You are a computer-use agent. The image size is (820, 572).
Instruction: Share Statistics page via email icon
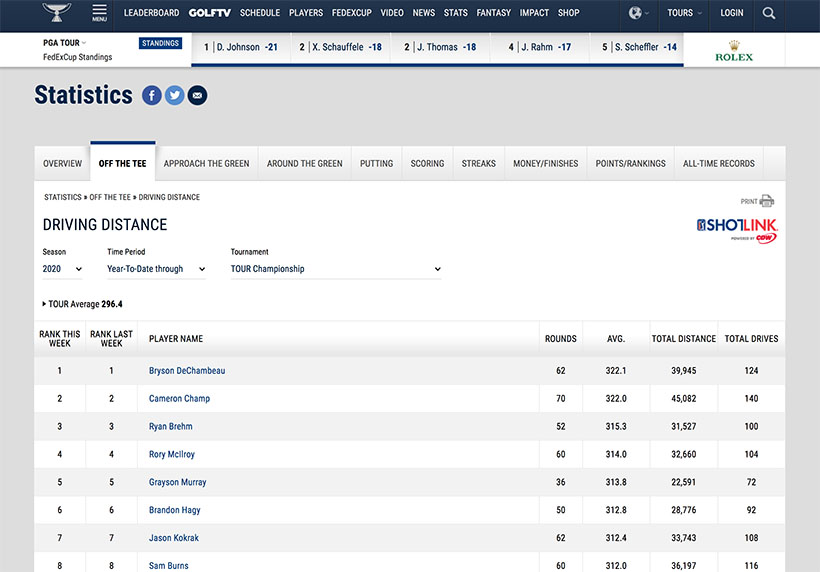197,95
